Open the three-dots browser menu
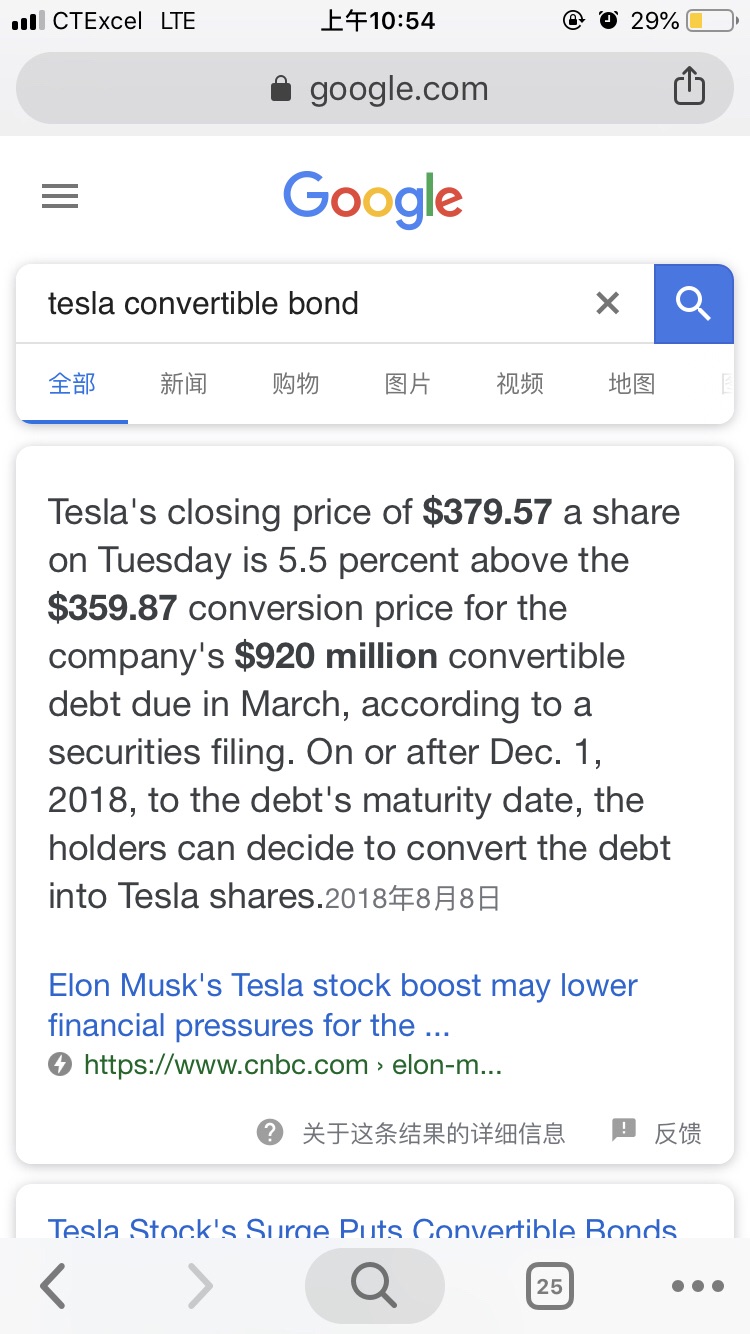Viewport: 750px width, 1334px height. coord(698,1286)
